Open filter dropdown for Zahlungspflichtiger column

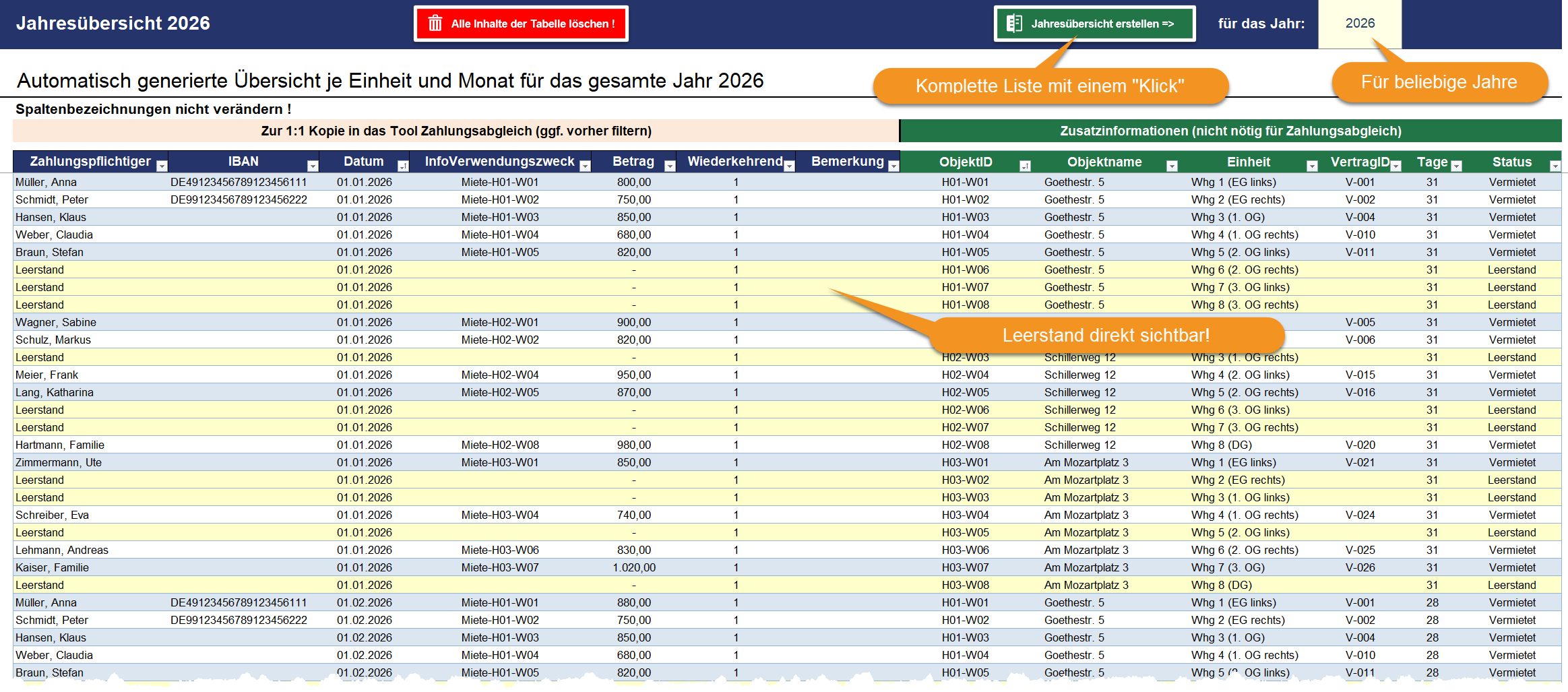point(162,166)
